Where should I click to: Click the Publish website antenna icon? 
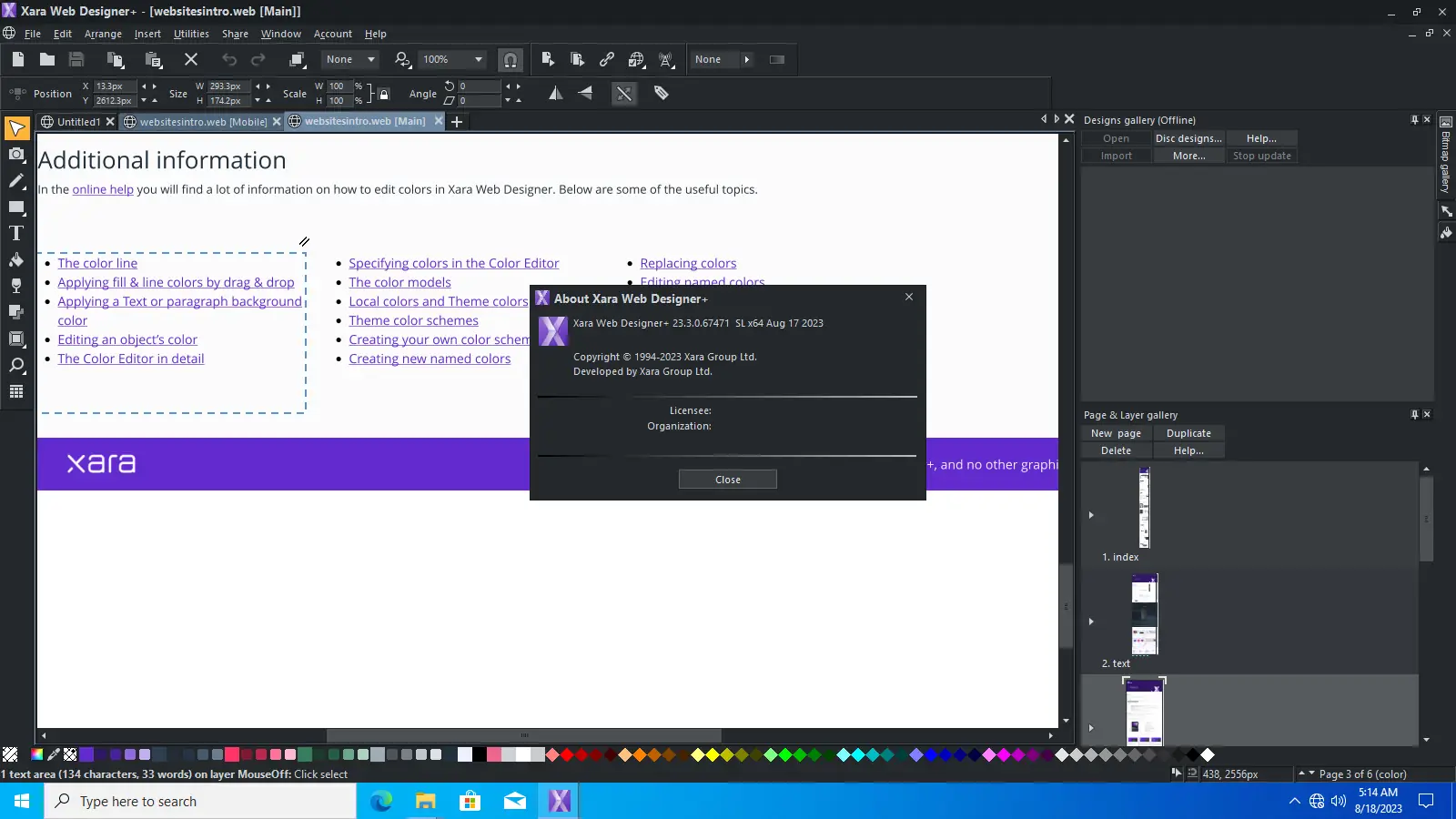tap(667, 60)
